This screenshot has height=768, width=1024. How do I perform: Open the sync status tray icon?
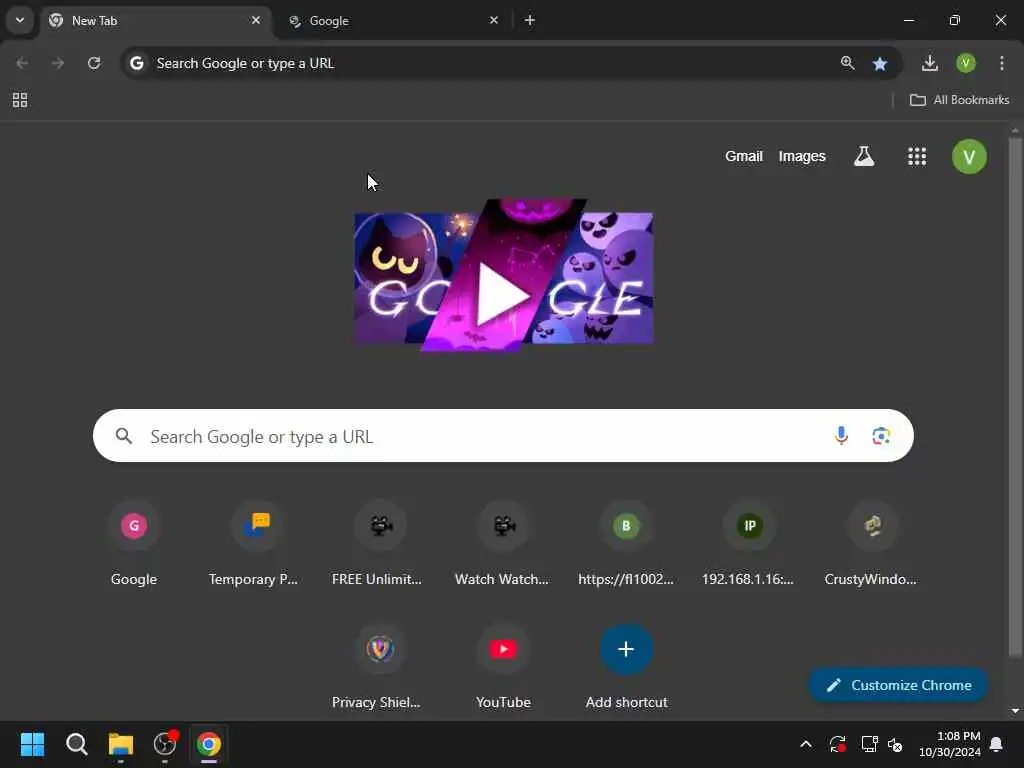pyautogui.click(x=838, y=744)
